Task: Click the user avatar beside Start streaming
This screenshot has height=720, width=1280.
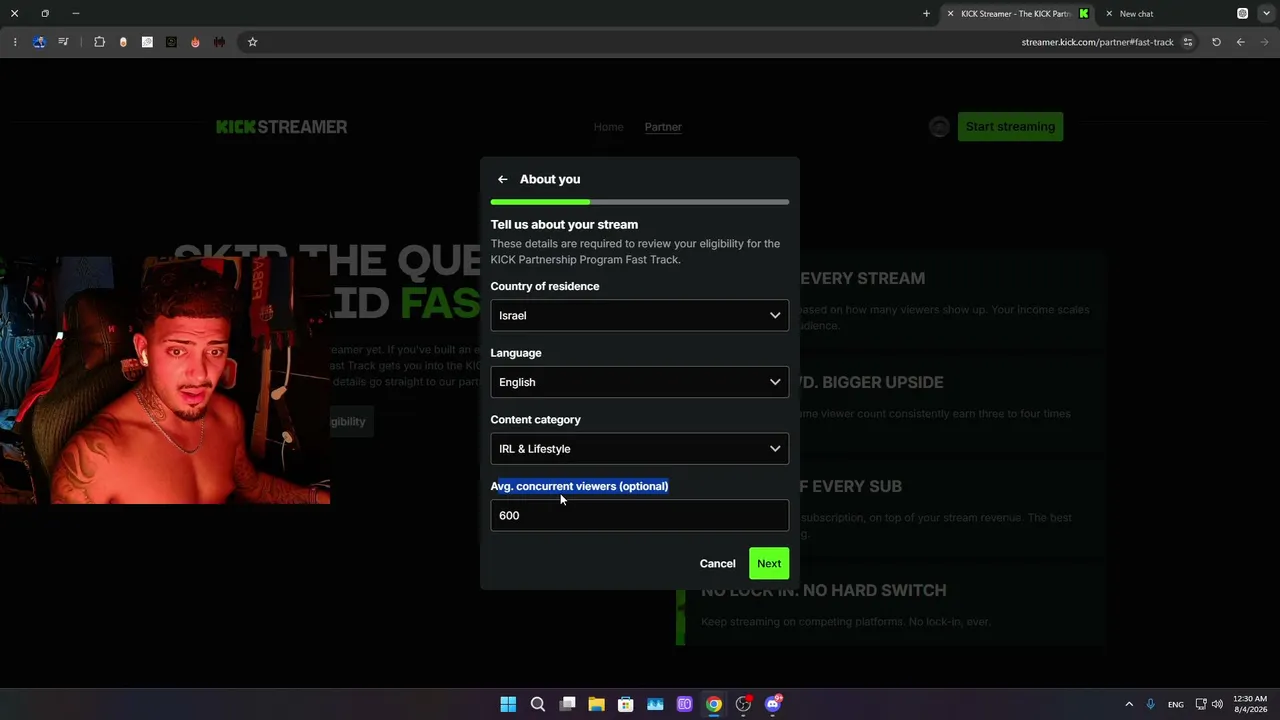Action: point(939,127)
